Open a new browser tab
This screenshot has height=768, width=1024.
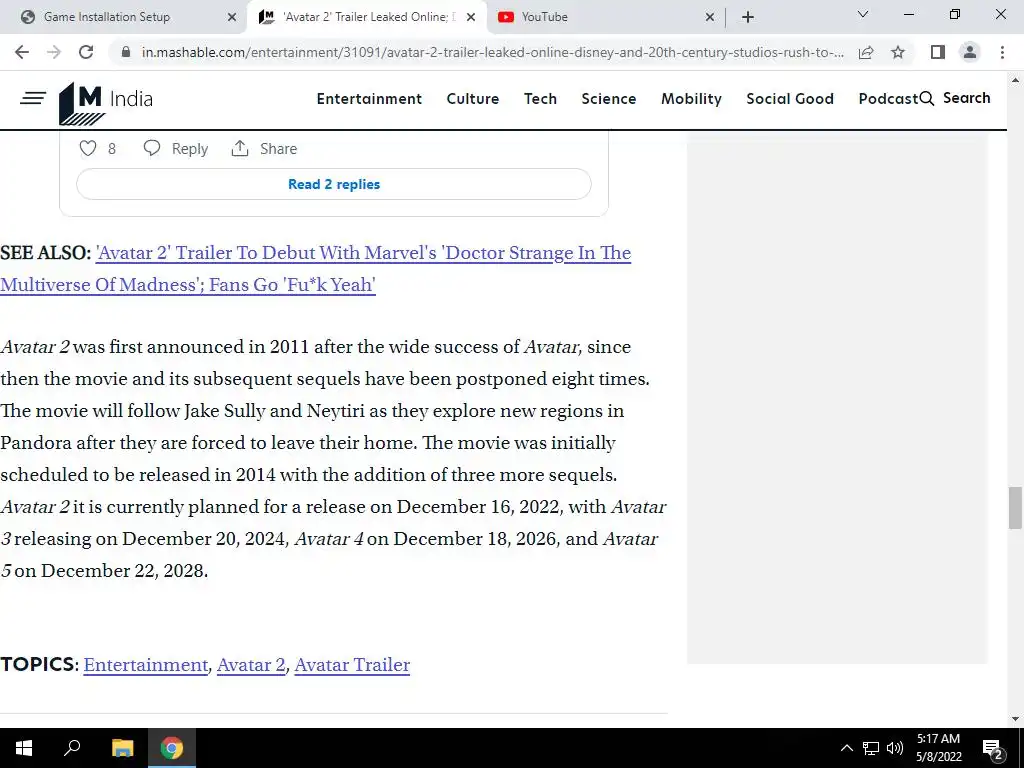tap(748, 17)
